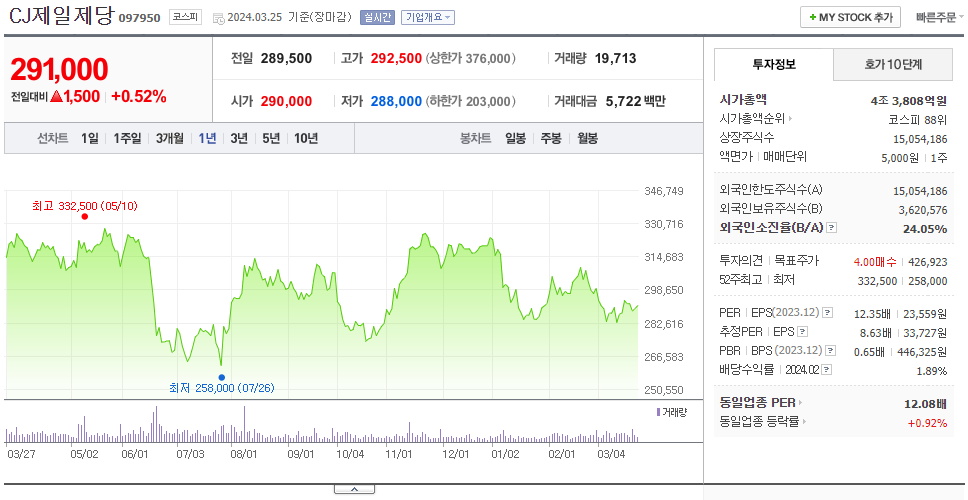
Task: Click the red 최고 332,500 chart marker dot
Action: 85,216
